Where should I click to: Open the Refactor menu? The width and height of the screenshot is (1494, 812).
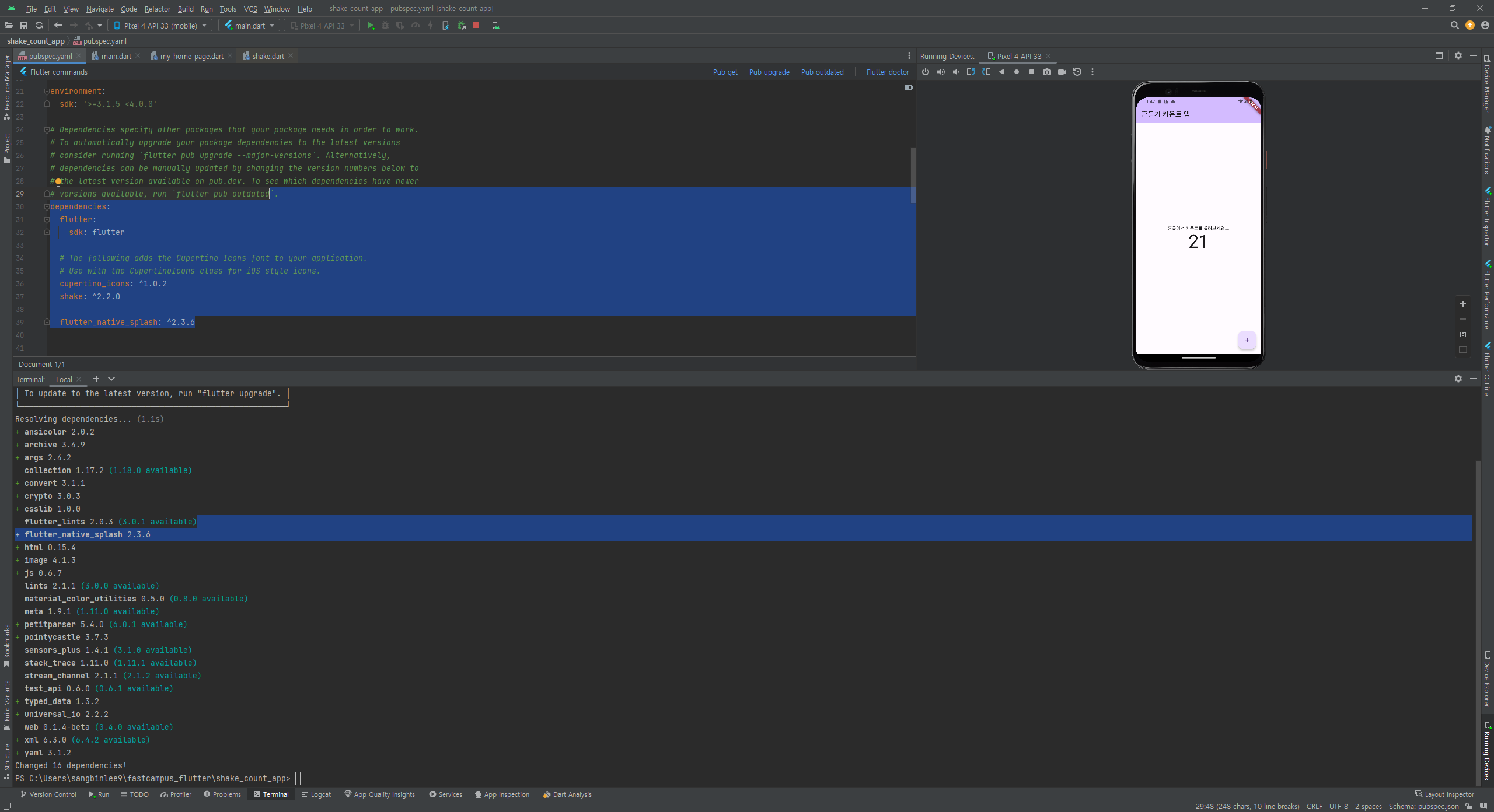(x=157, y=9)
